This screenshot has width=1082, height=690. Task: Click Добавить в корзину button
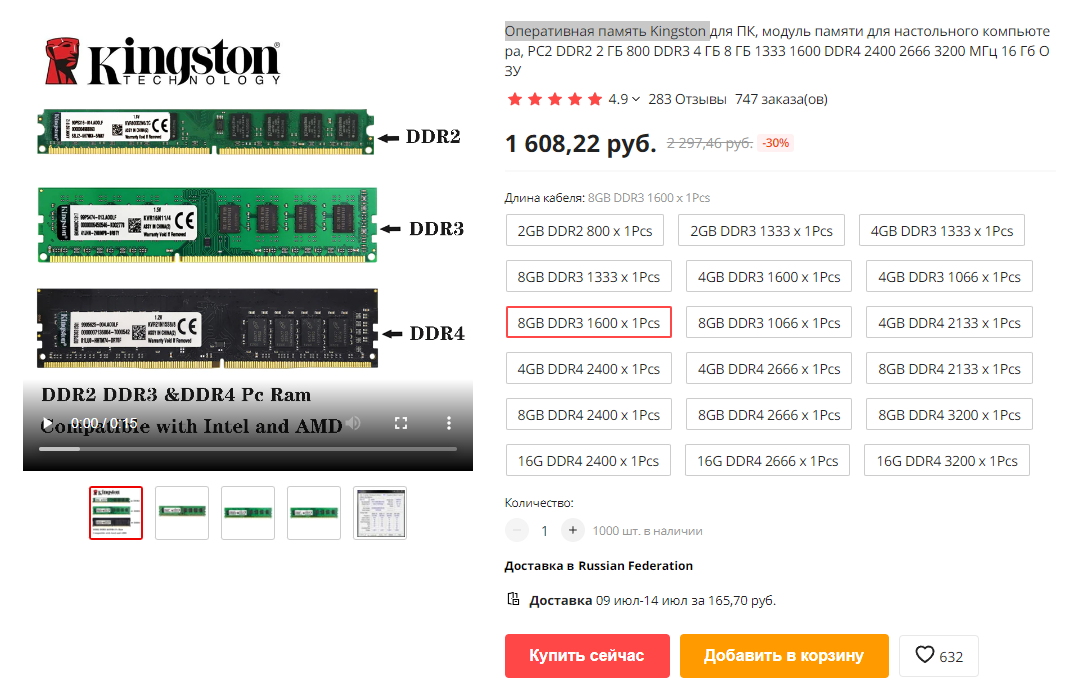point(784,656)
